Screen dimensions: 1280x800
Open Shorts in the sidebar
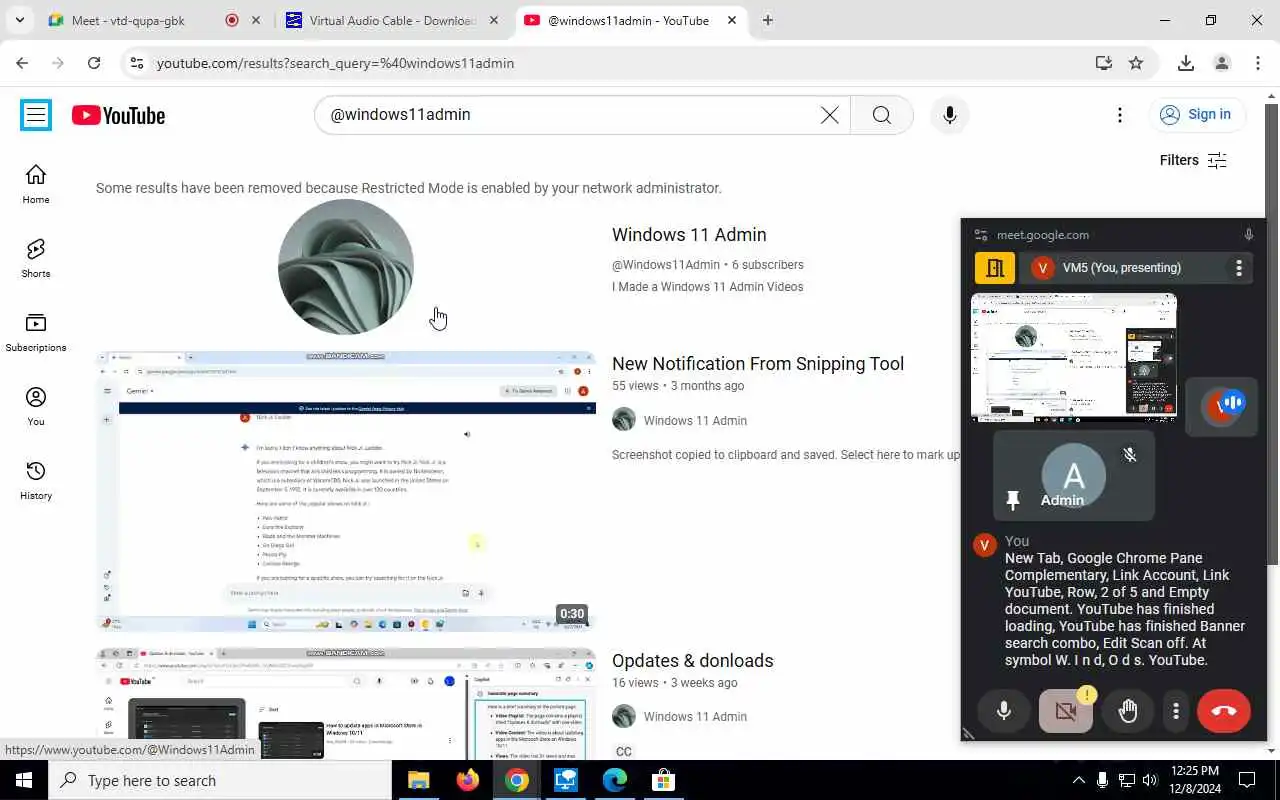[36, 258]
